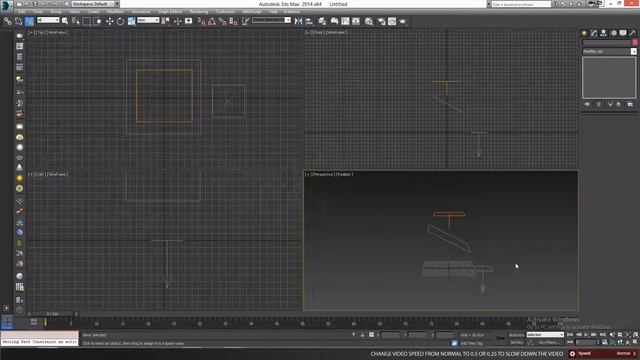Toggle the Pin Stack icon
Image resolution: width=640 pixels, height=360 pixels.
pos(587,104)
